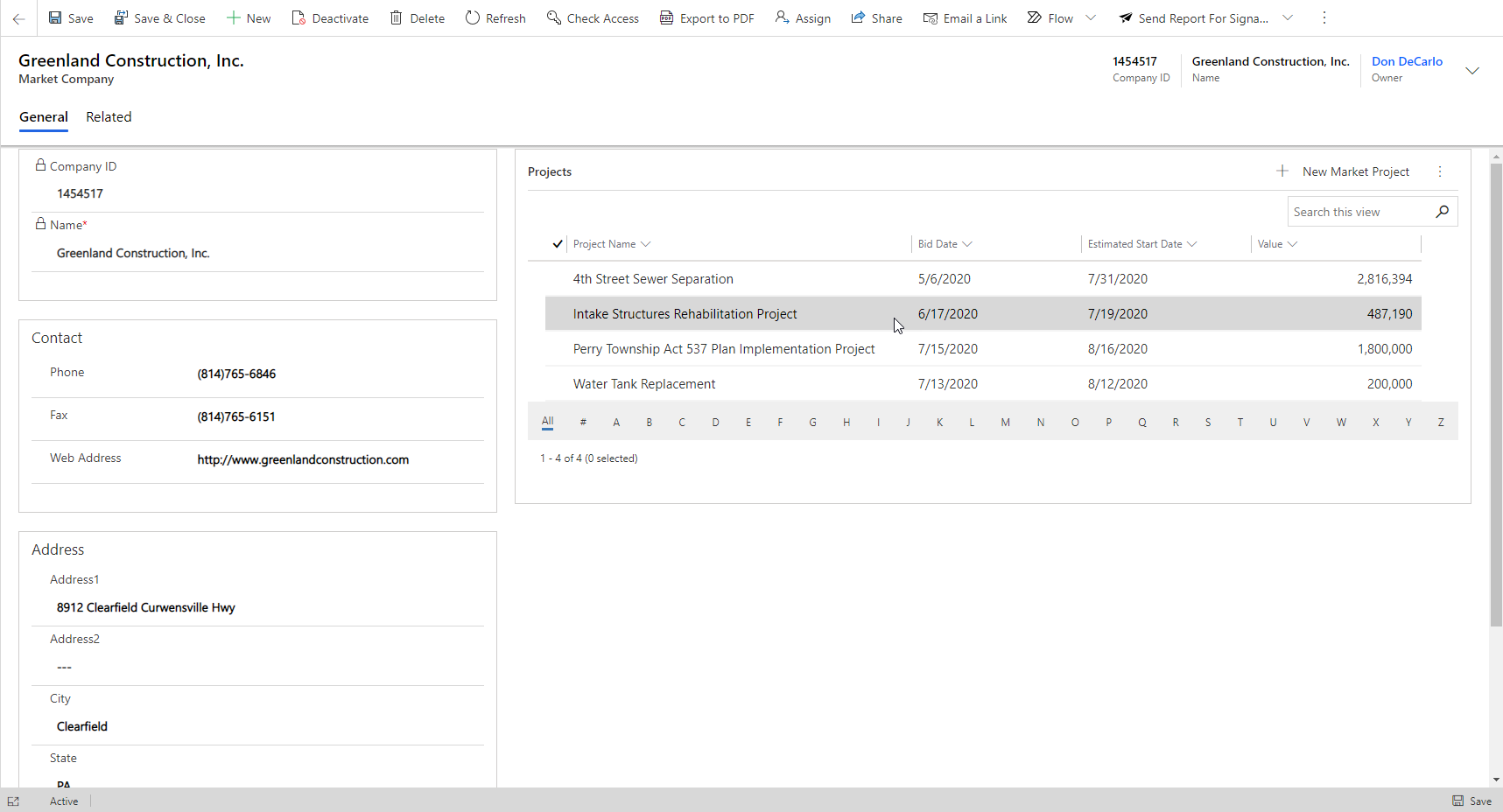Create a New record from toolbar
1503x812 pixels.
point(249,18)
